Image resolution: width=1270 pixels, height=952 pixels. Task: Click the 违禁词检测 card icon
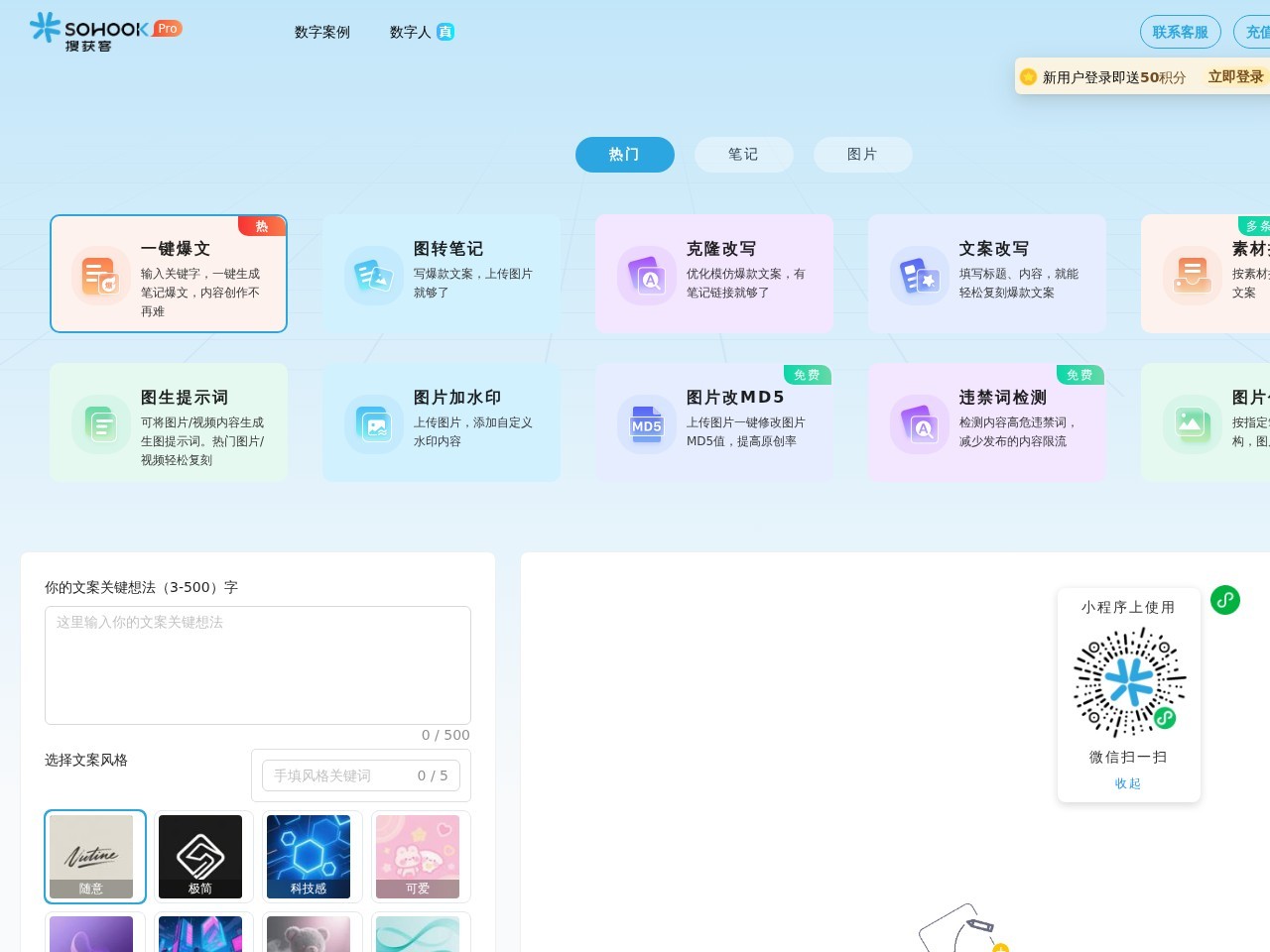tap(920, 424)
